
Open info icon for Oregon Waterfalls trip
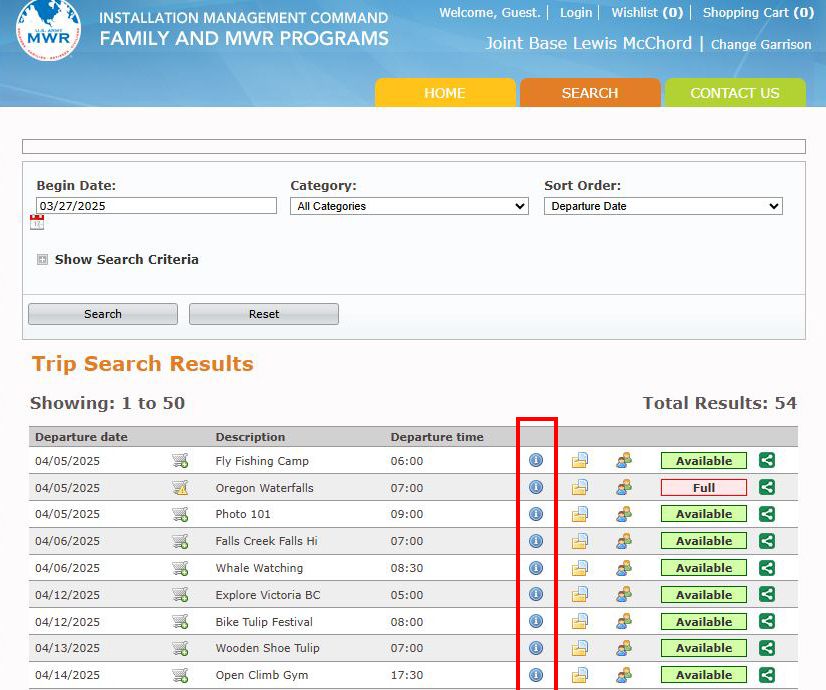tap(535, 488)
